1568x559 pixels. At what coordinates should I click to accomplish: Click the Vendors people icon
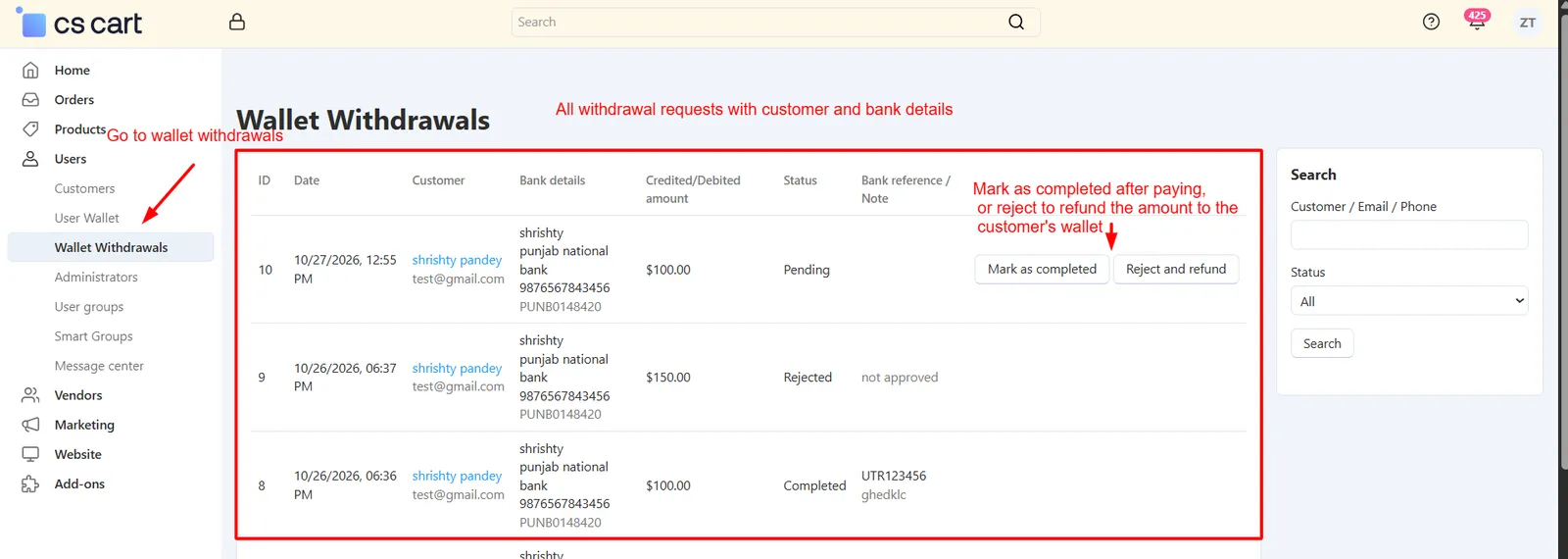30,395
